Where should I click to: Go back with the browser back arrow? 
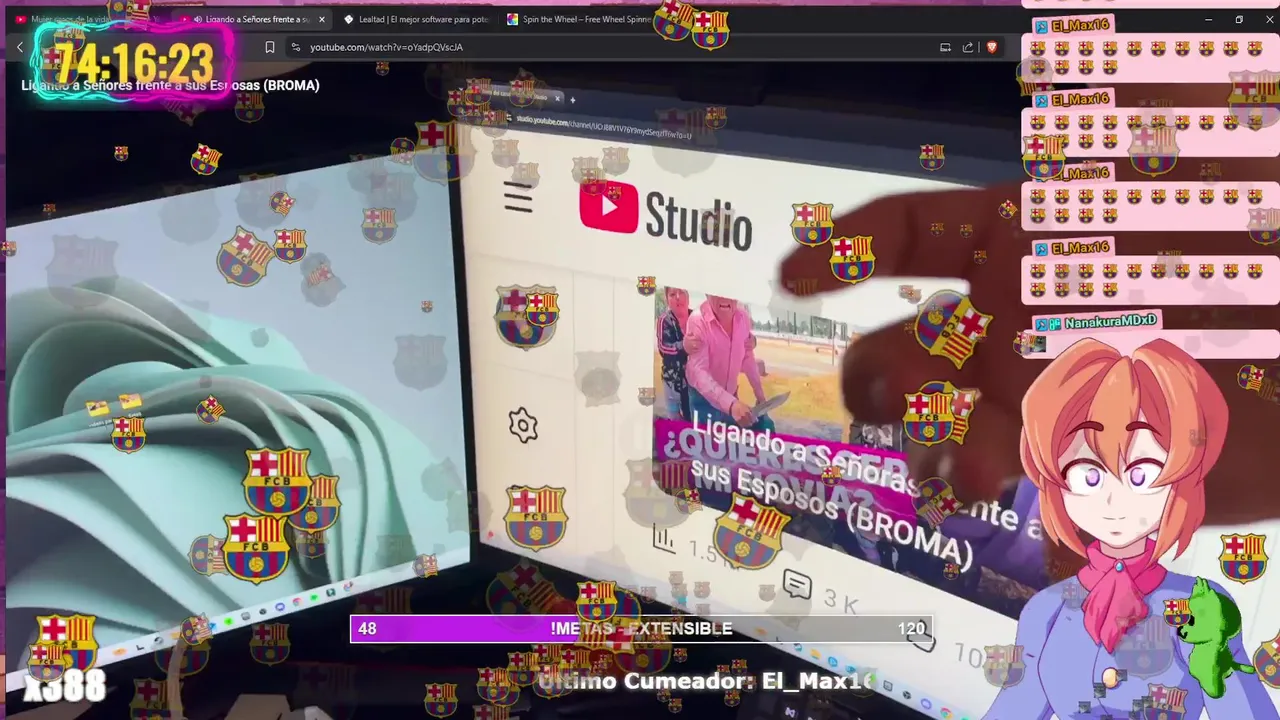tap(19, 47)
